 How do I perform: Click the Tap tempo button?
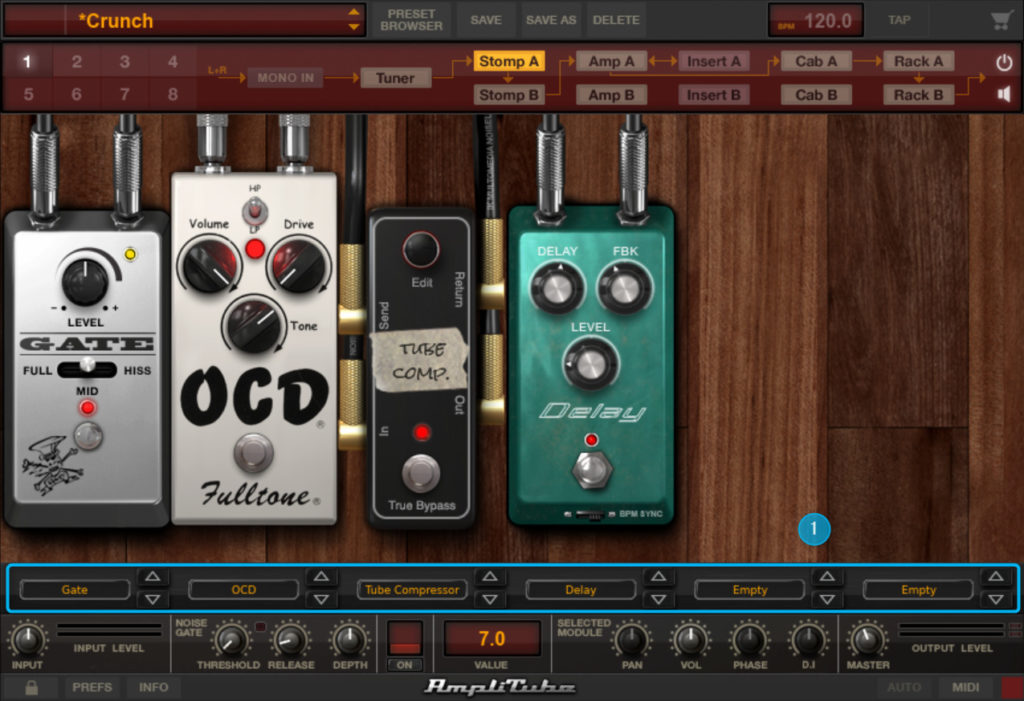pyautogui.click(x=899, y=20)
